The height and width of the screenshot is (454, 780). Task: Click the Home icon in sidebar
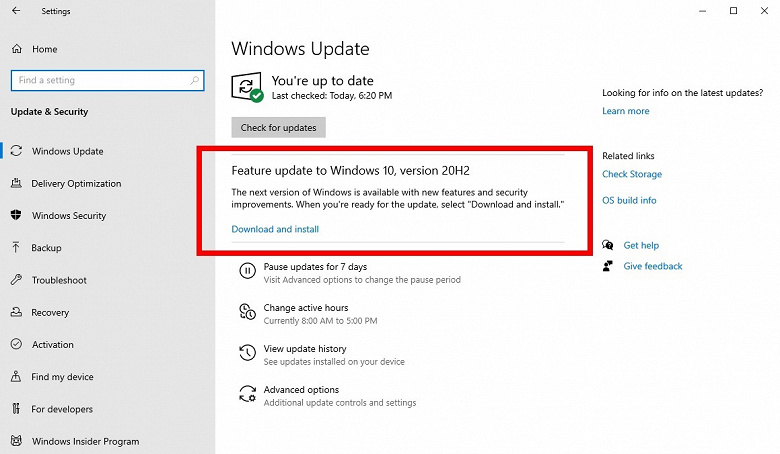tap(17, 48)
